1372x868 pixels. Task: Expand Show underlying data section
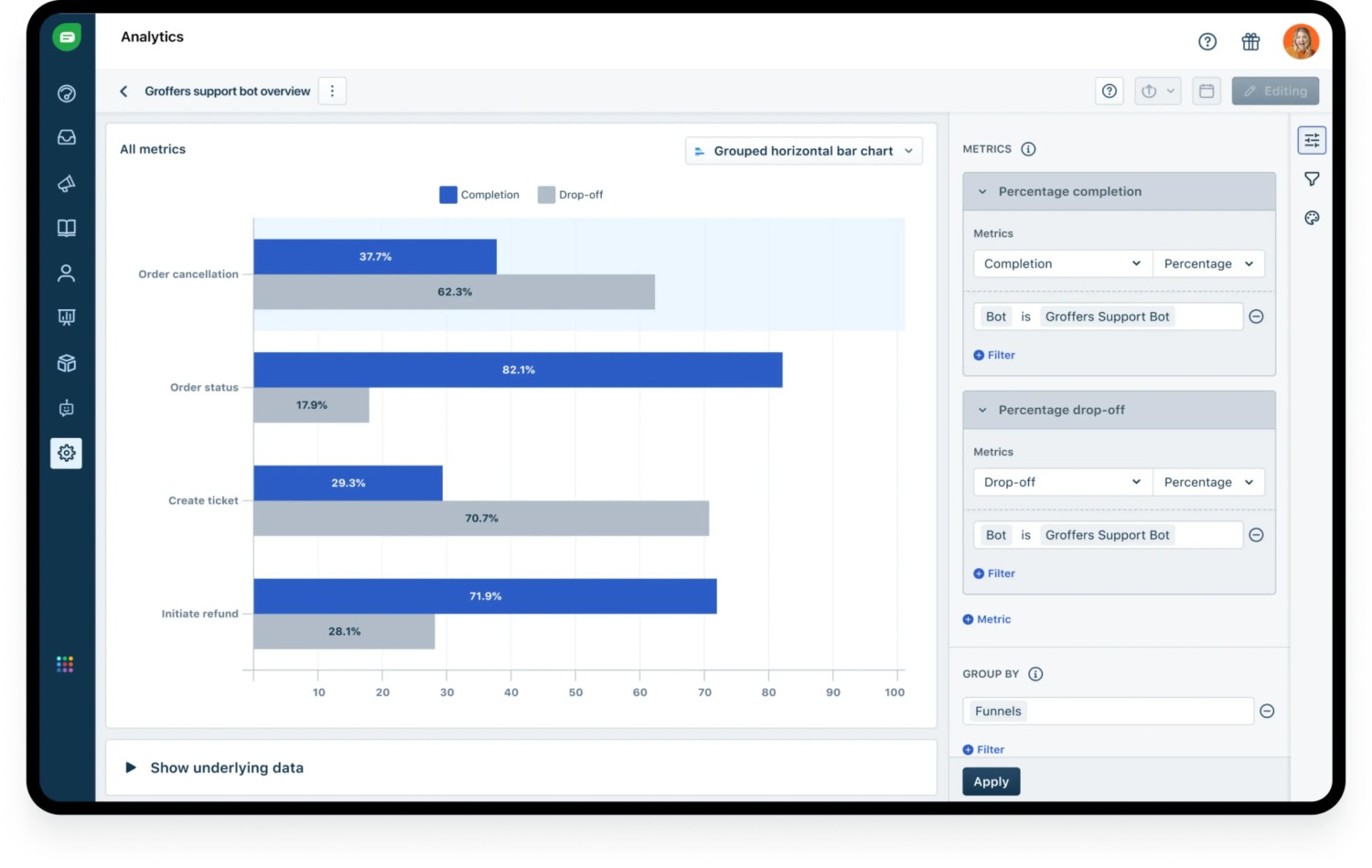(x=131, y=767)
